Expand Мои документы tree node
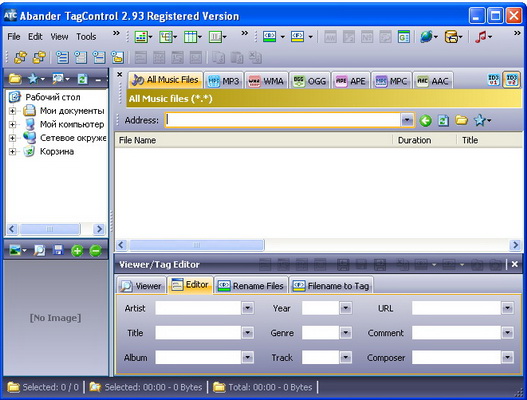The width and height of the screenshot is (527, 400). (12, 111)
